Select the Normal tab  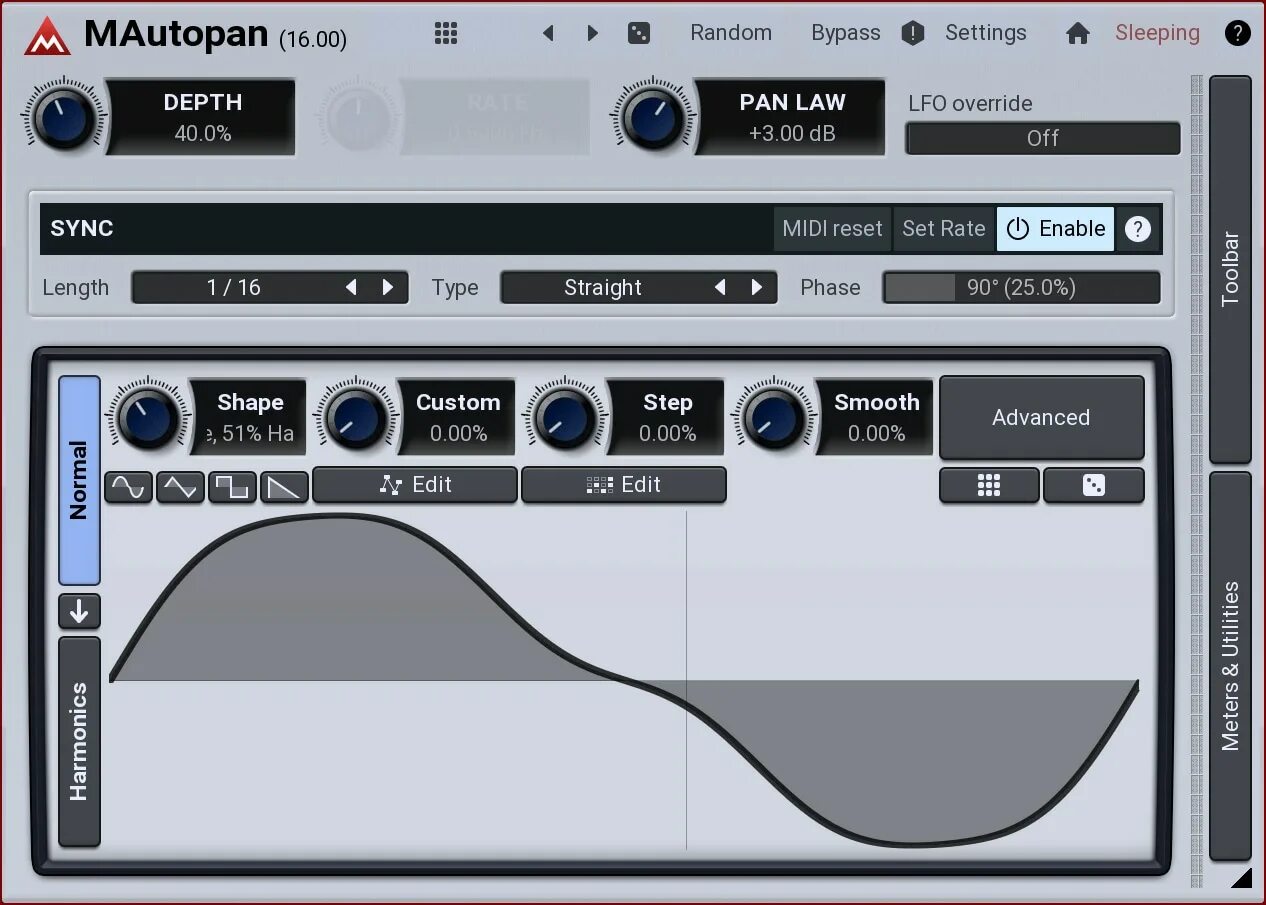(x=79, y=480)
